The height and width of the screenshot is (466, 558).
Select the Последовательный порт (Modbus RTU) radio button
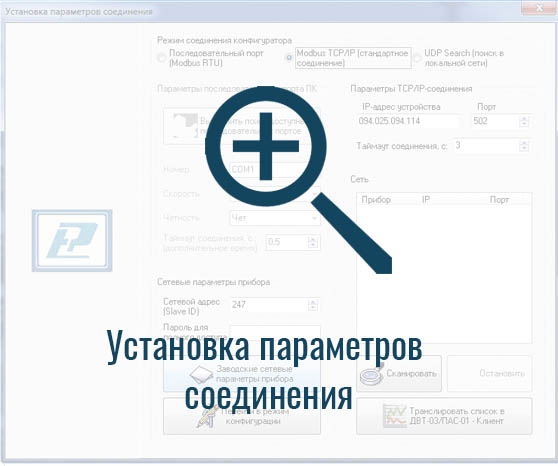pyautogui.click(x=162, y=58)
